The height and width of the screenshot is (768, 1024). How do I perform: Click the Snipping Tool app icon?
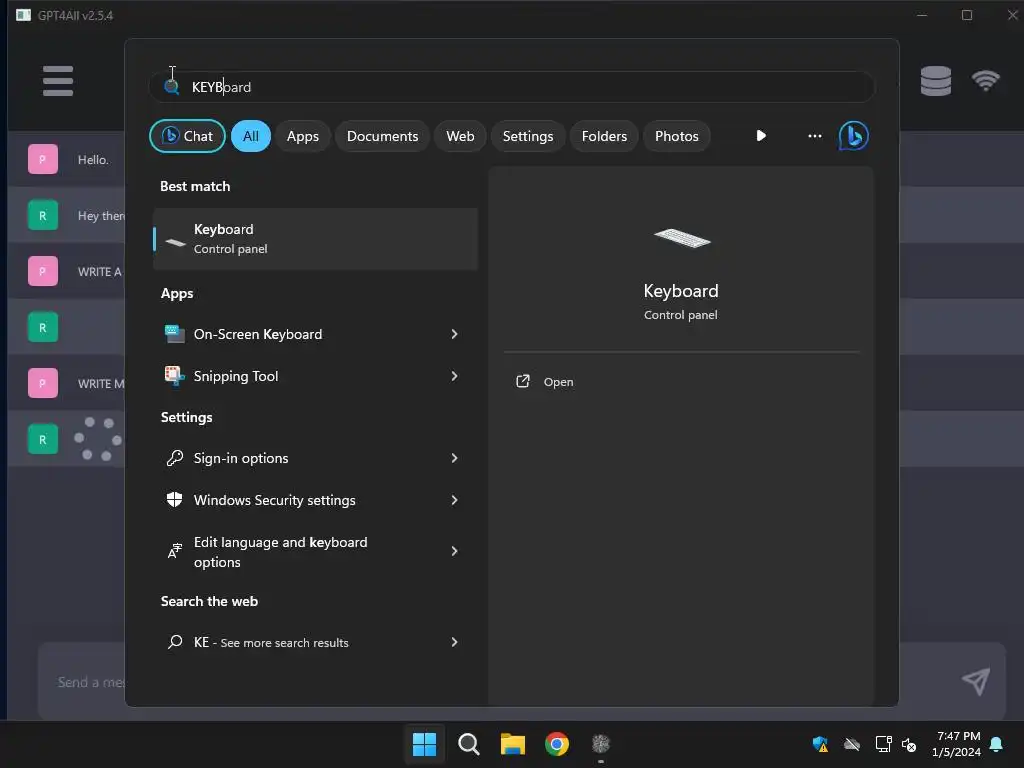174,376
